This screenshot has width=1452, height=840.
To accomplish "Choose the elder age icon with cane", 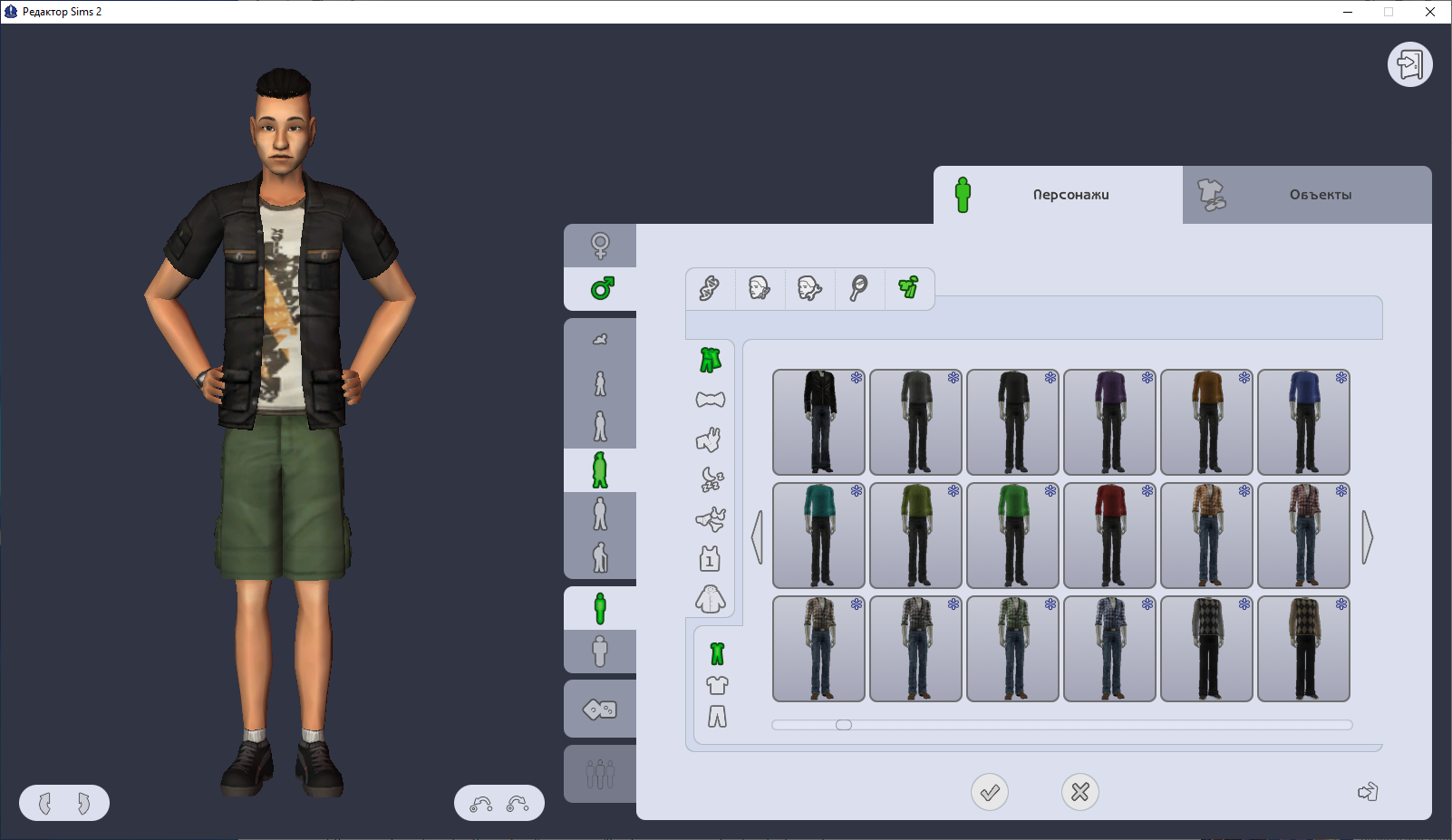I will pos(600,557).
